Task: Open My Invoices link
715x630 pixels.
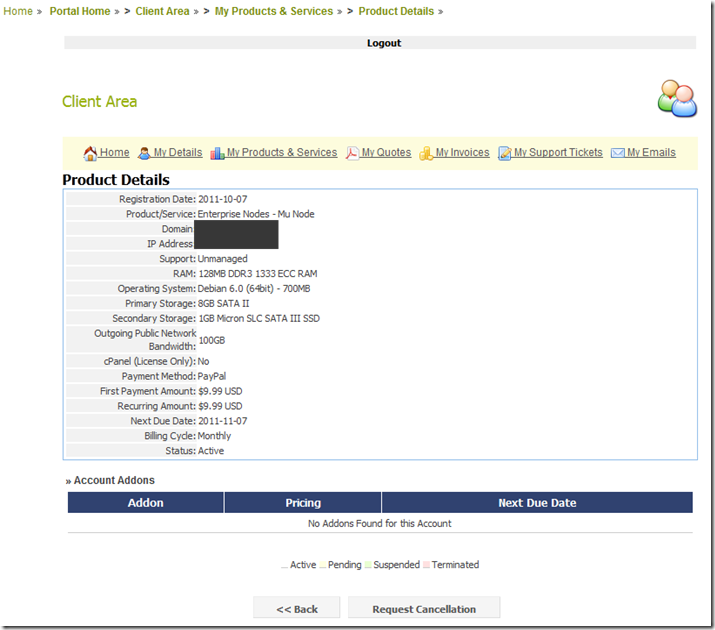Action: [x=462, y=152]
